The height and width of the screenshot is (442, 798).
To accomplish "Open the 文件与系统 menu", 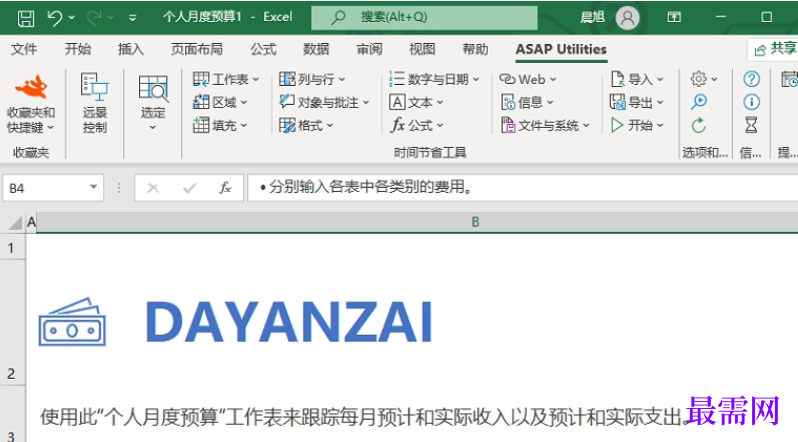I will [545, 125].
